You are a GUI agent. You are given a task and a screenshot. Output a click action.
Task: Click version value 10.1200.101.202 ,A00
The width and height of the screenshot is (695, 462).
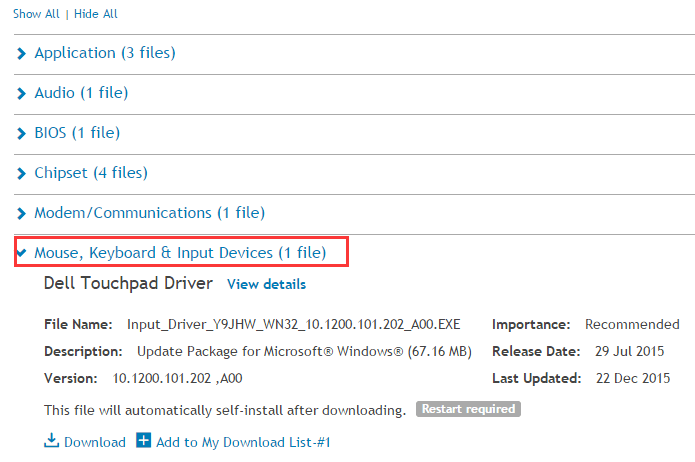coord(177,378)
